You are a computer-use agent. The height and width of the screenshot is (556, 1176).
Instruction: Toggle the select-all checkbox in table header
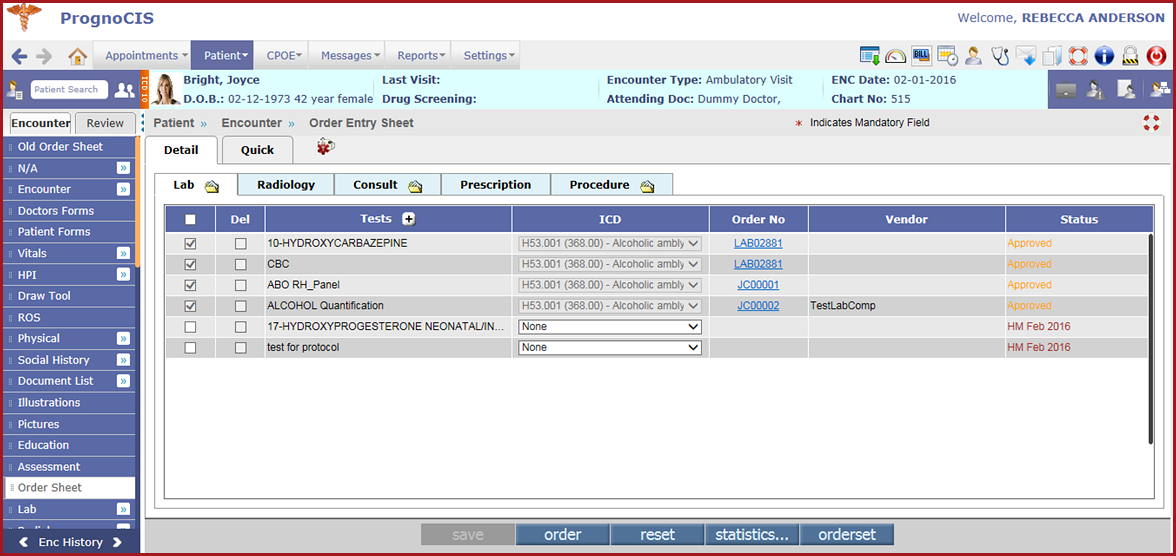tap(190, 219)
